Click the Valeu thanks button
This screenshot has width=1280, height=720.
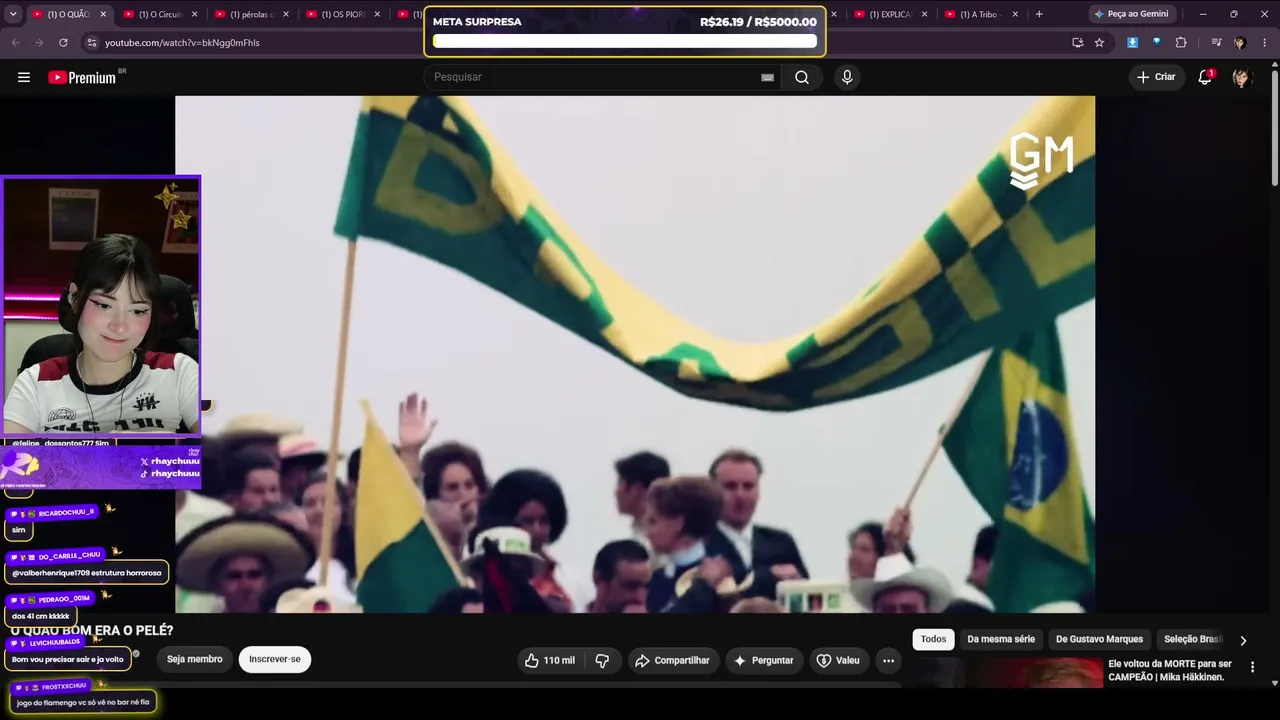point(838,660)
